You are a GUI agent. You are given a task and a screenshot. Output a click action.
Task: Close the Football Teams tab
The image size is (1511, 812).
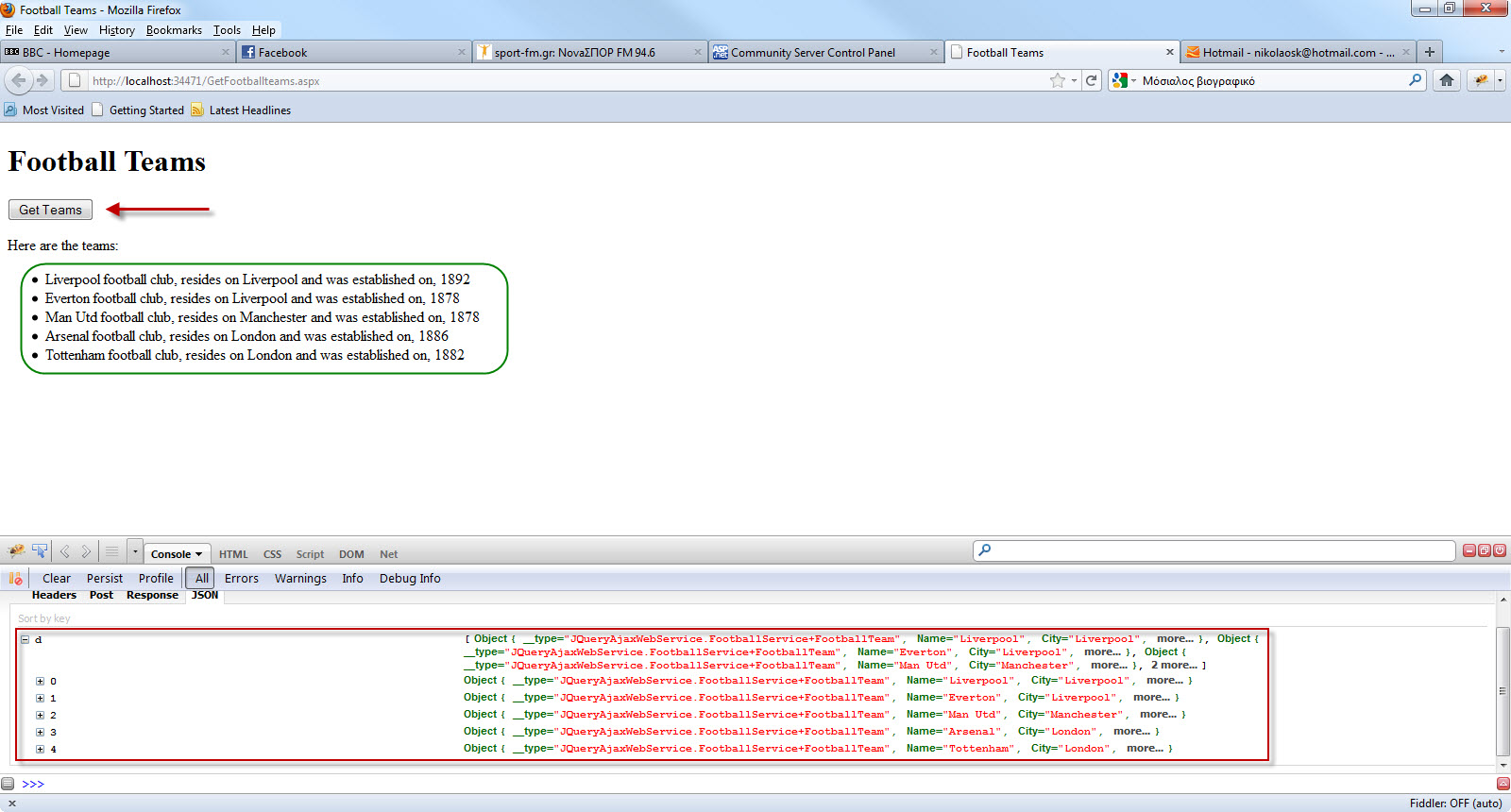click(1170, 52)
